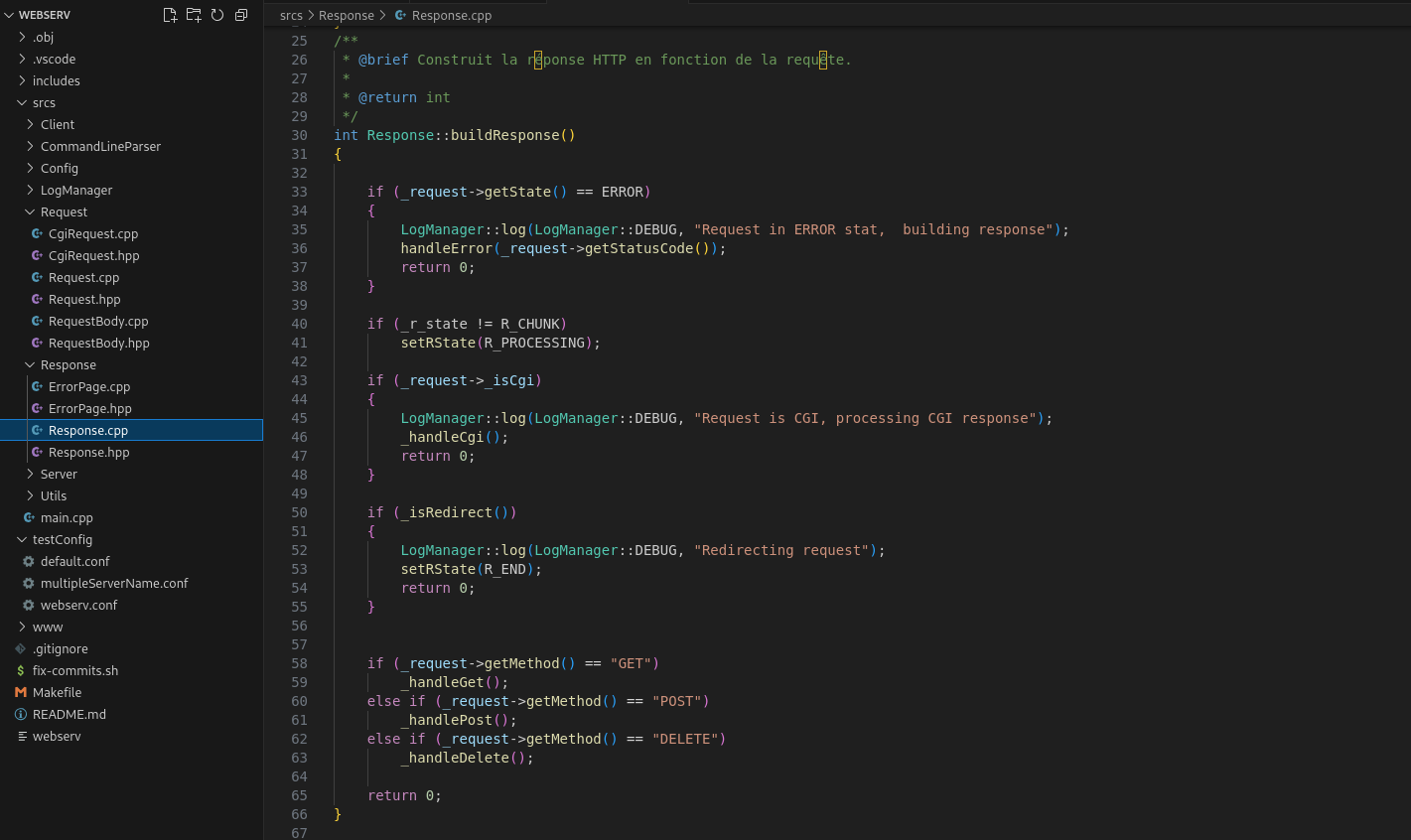Image resolution: width=1411 pixels, height=840 pixels.
Task: Click the C++ icon beside ErrorPage.hpp
Action: coord(37,408)
